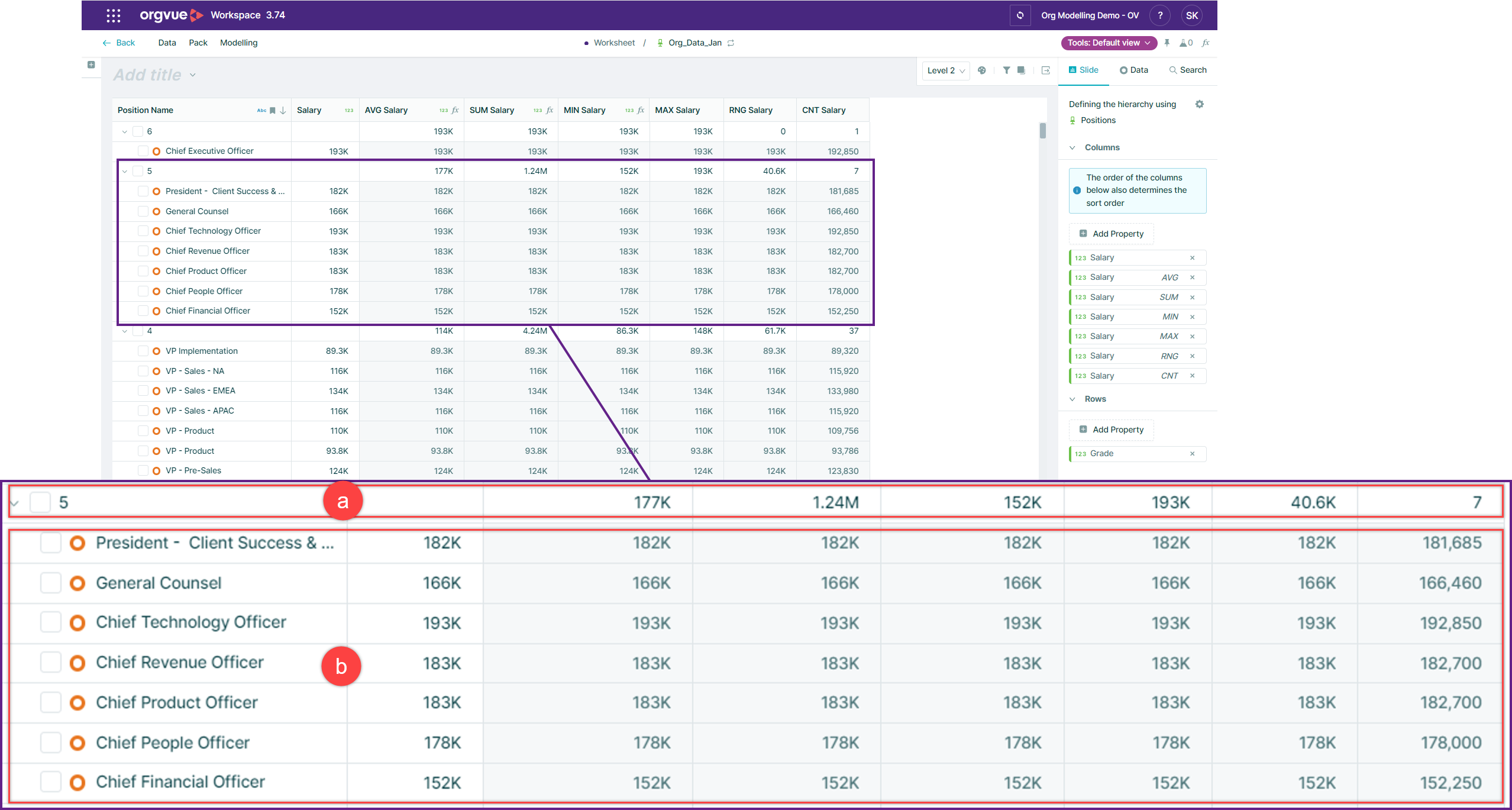This screenshot has width=1512, height=810.
Task: Click the refresh sync icon in header
Action: click(1020, 15)
